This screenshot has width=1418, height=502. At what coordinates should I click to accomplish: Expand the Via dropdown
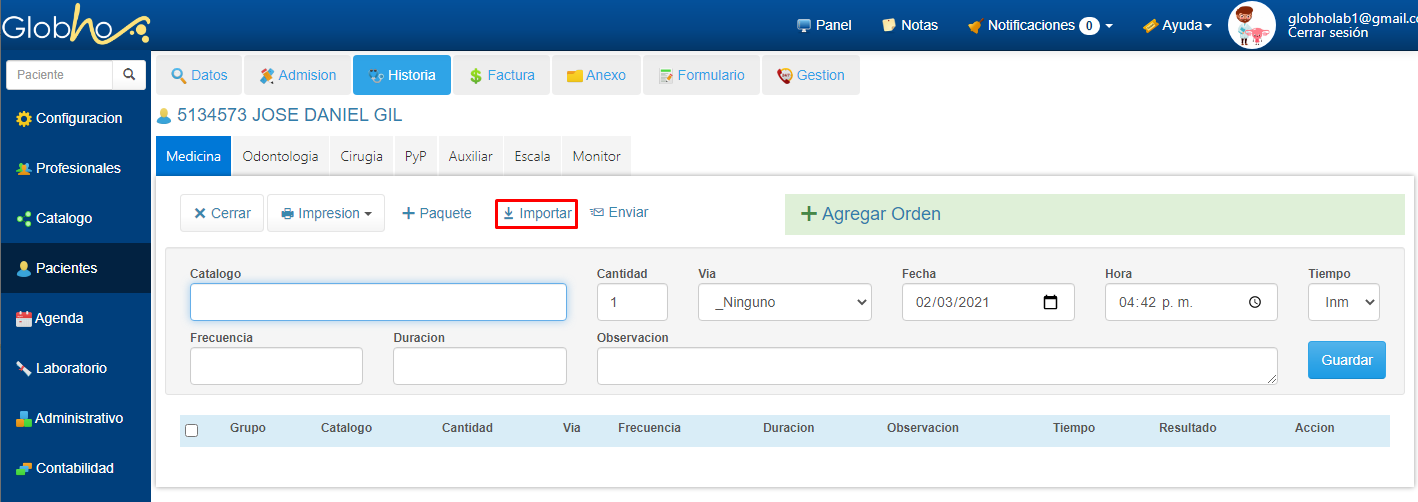[x=784, y=302]
